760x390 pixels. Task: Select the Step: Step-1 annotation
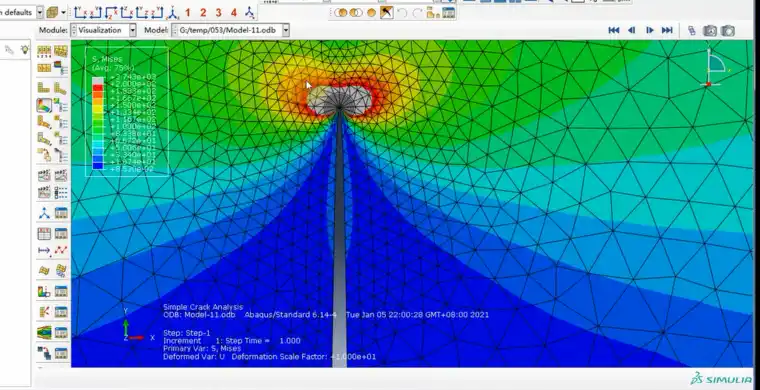click(187, 333)
